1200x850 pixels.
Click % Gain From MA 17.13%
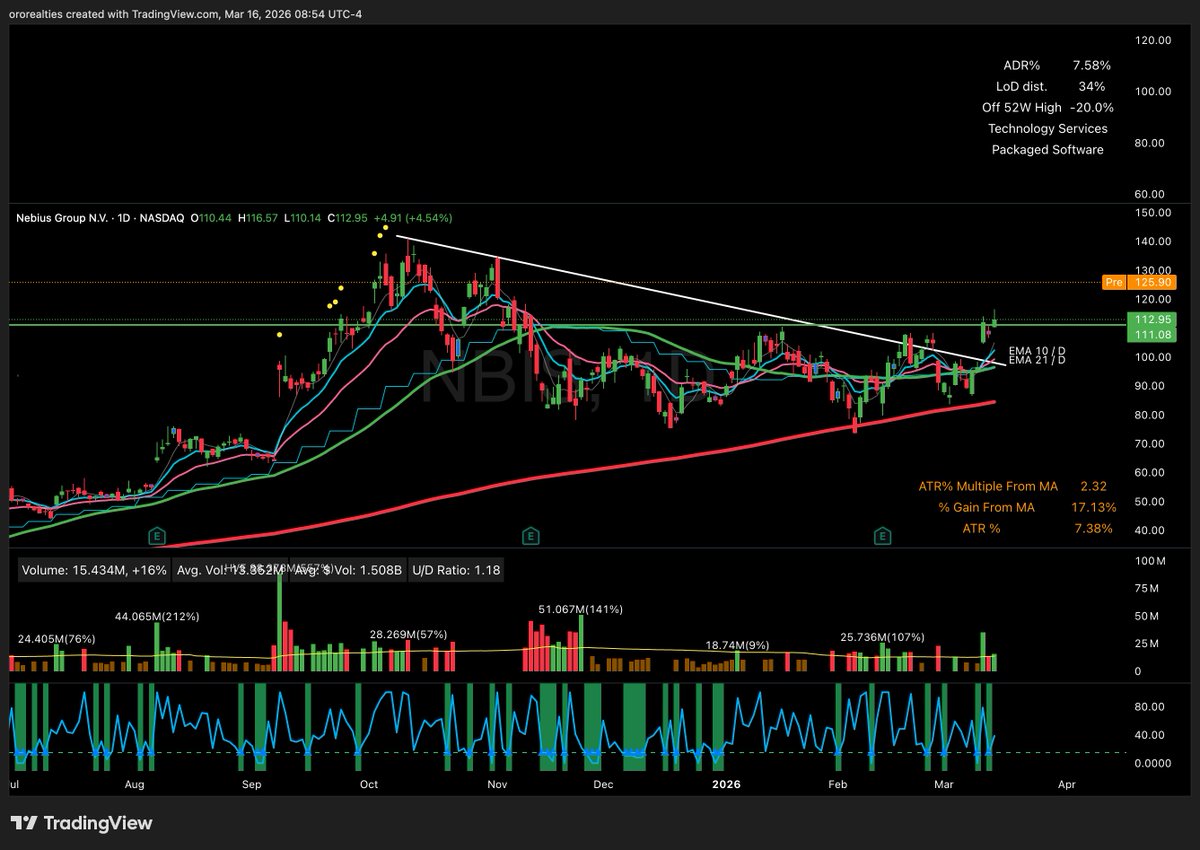[x=1027, y=507]
